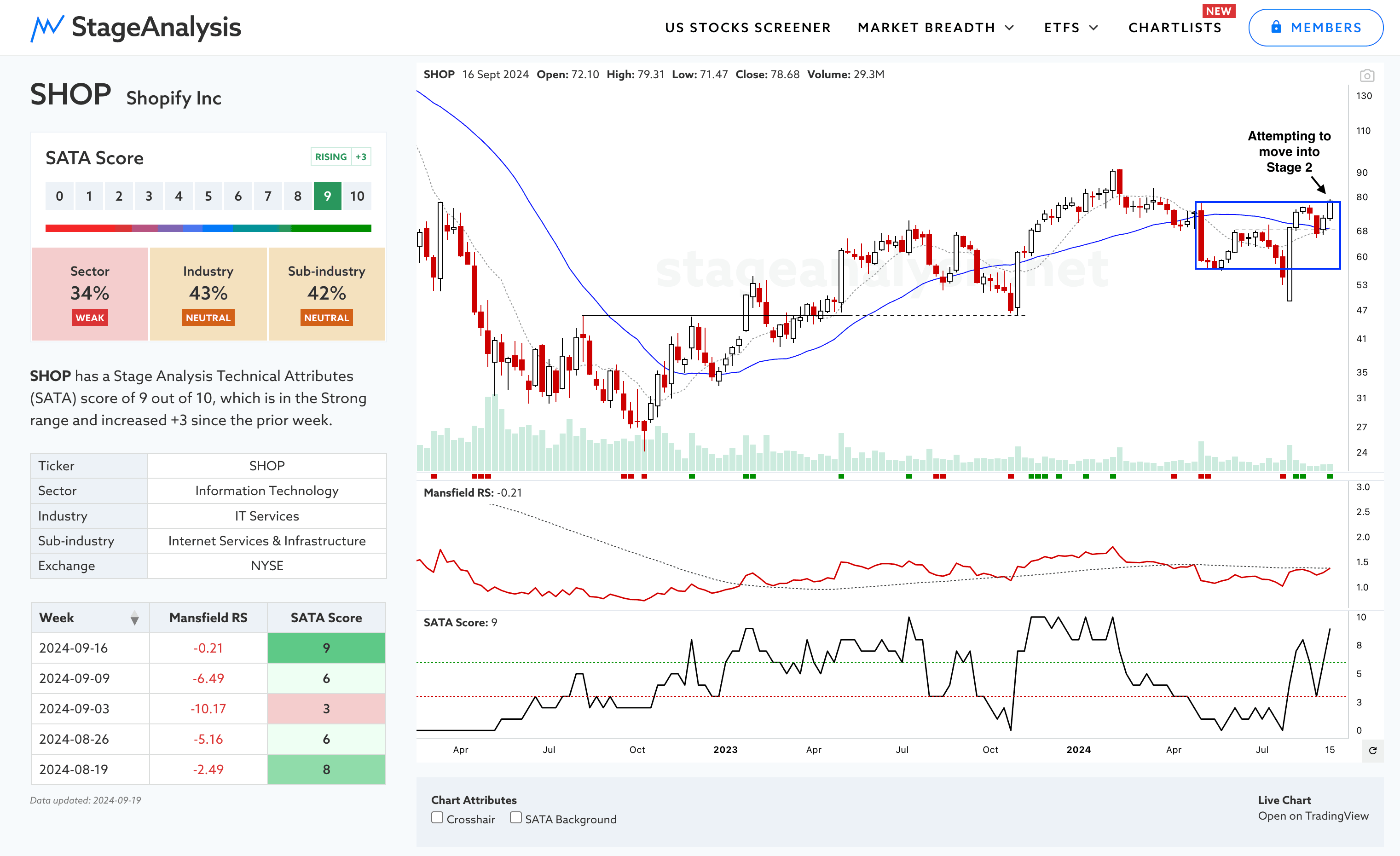Viewport: 1400px width, 856px height.
Task: Click the chart screenshot camera icon
Action: pyautogui.click(x=1366, y=75)
